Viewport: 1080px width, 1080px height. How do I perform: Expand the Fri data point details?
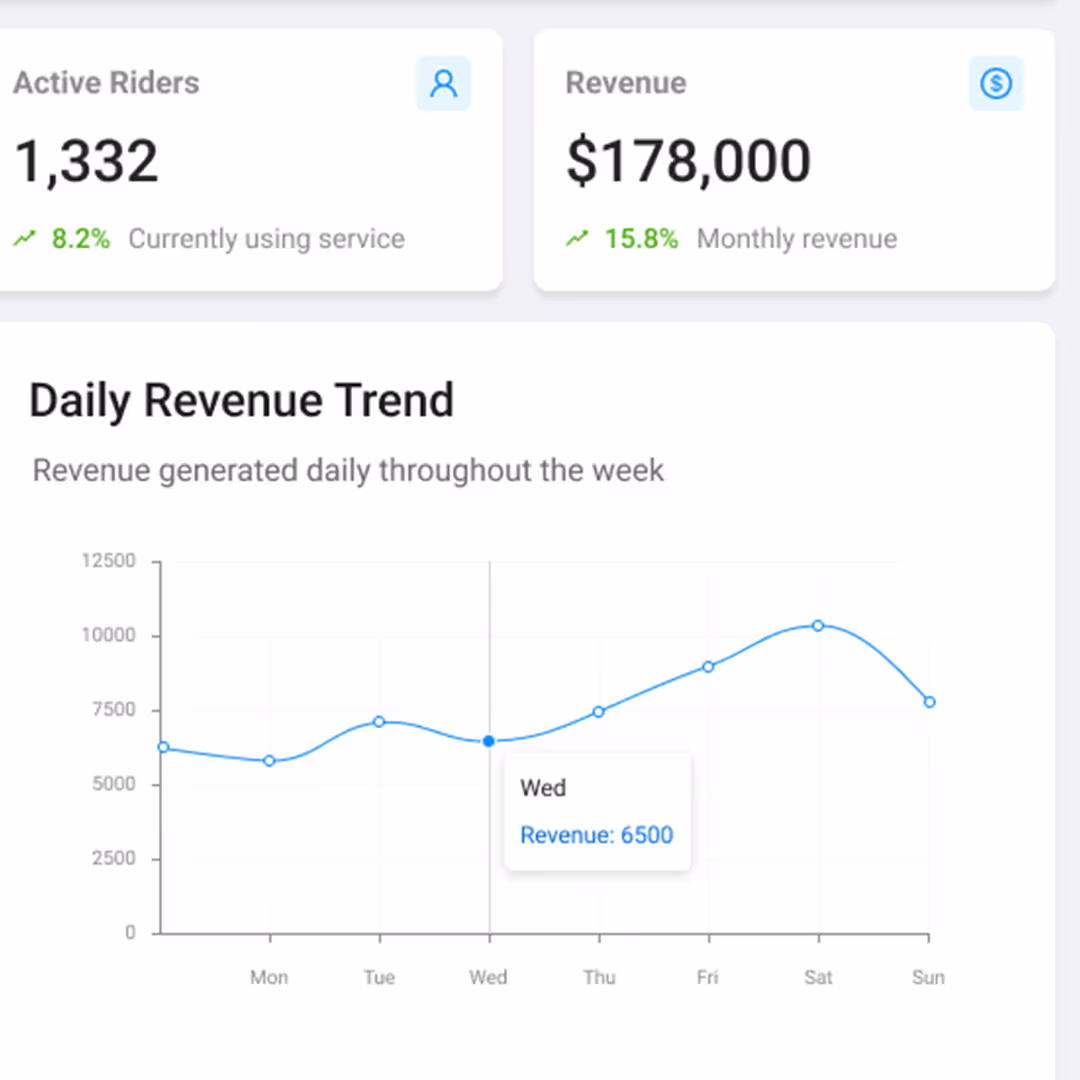click(x=708, y=665)
